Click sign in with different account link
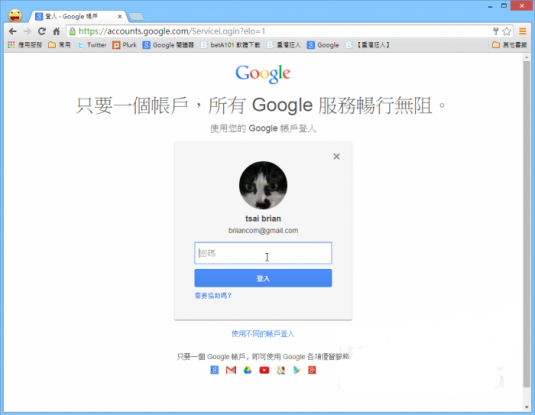The height and width of the screenshot is (415, 535). 263,333
